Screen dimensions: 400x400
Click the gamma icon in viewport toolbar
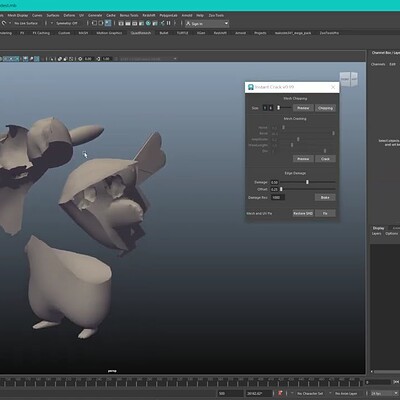(x=98, y=59)
